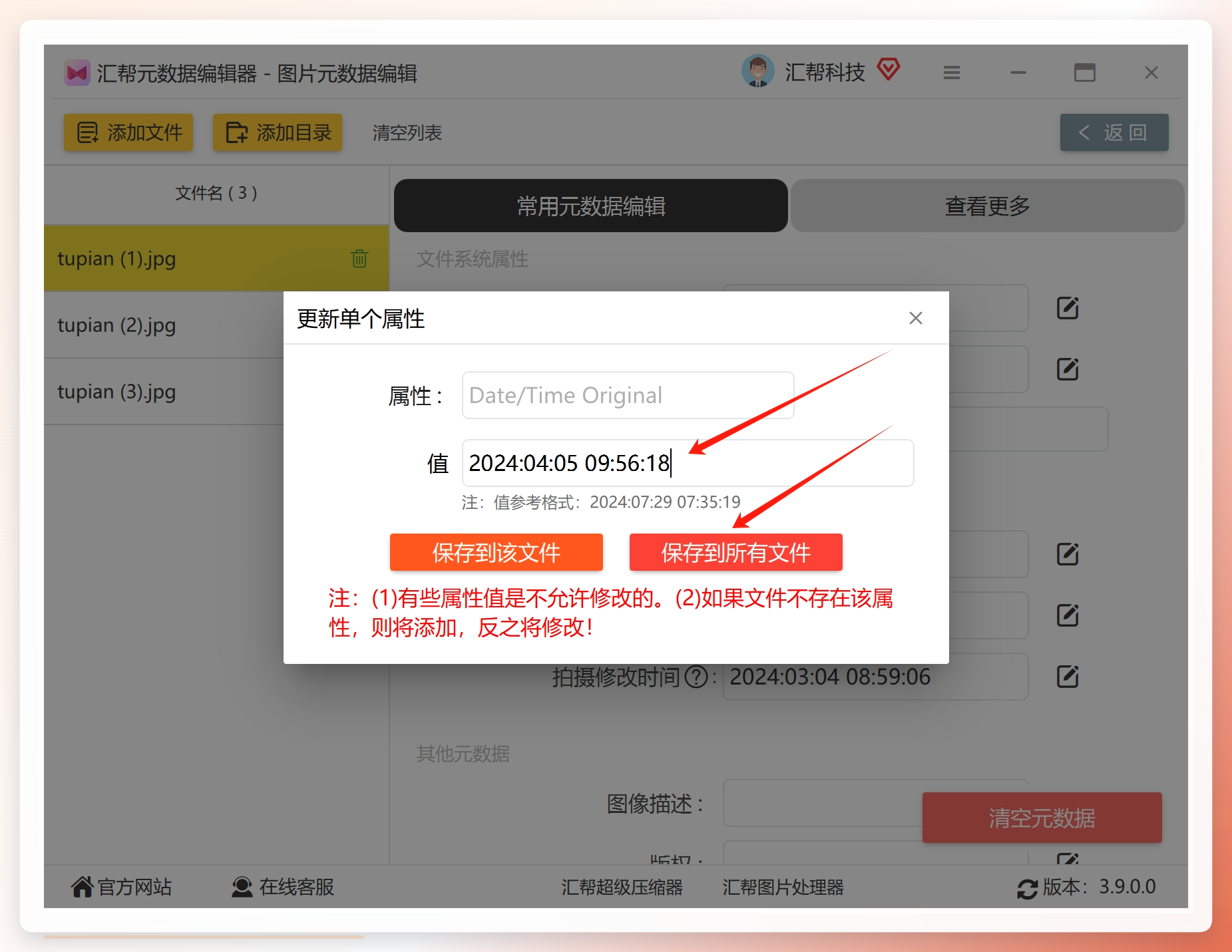The width and height of the screenshot is (1232, 952).
Task: Click help question mark beside 拍摄修改时间
Action: [x=696, y=677]
